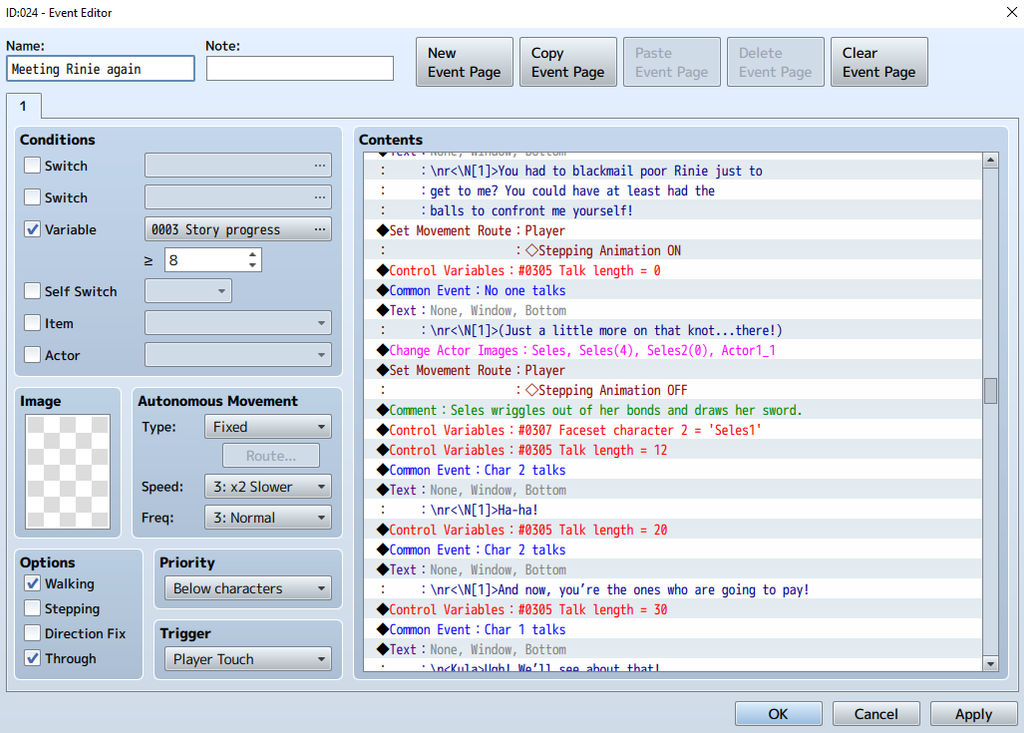Enable the Item condition checkbox
The image size is (1024, 733).
(x=32, y=323)
